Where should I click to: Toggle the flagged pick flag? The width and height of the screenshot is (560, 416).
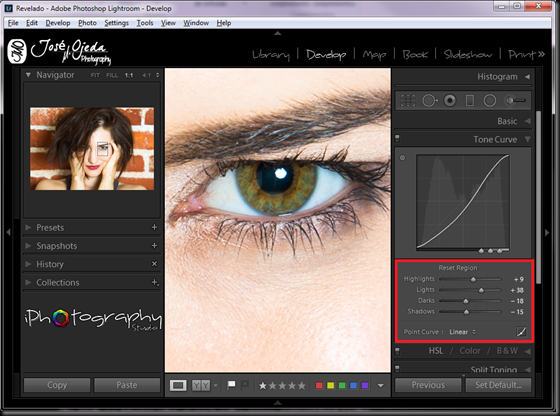coord(231,385)
